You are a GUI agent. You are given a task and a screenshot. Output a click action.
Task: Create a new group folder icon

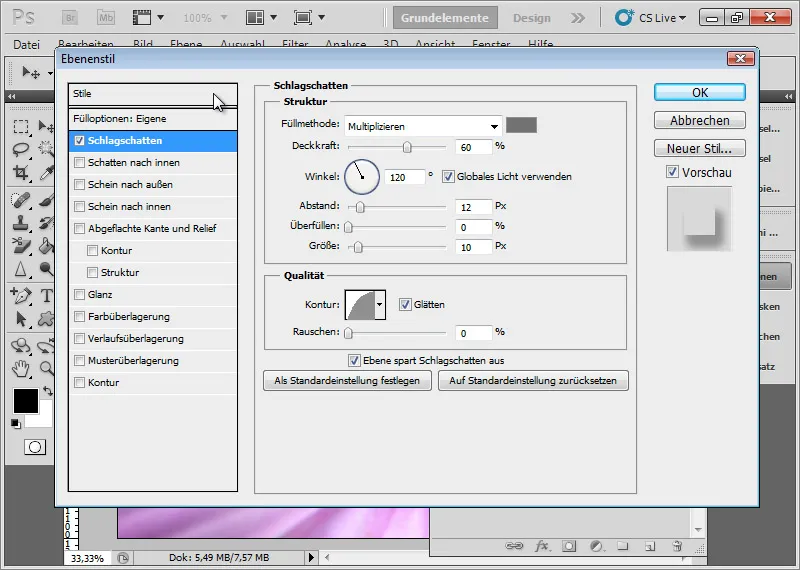click(622, 546)
